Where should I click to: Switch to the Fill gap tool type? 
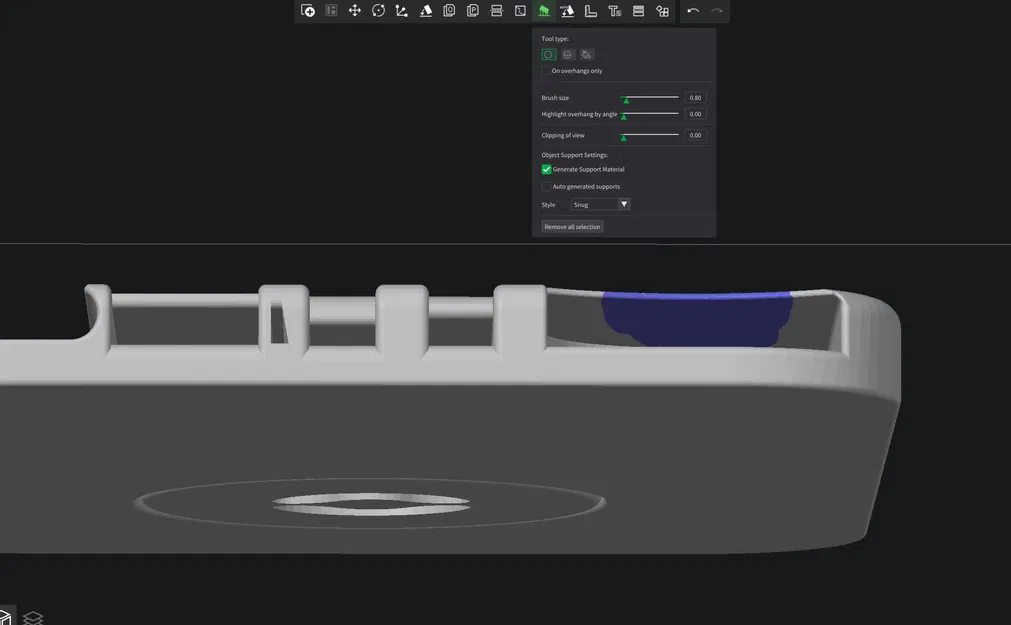tap(586, 54)
